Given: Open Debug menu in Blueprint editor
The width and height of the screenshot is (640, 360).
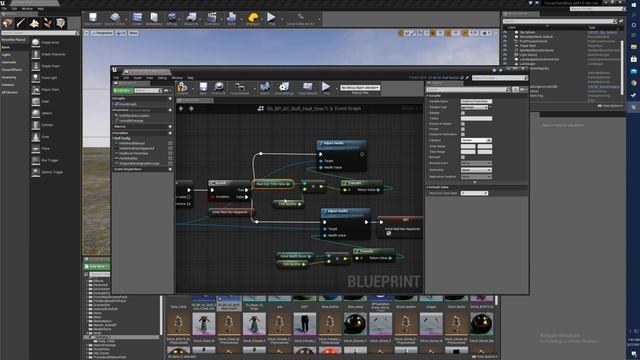Looking at the screenshot, I should (162, 78).
